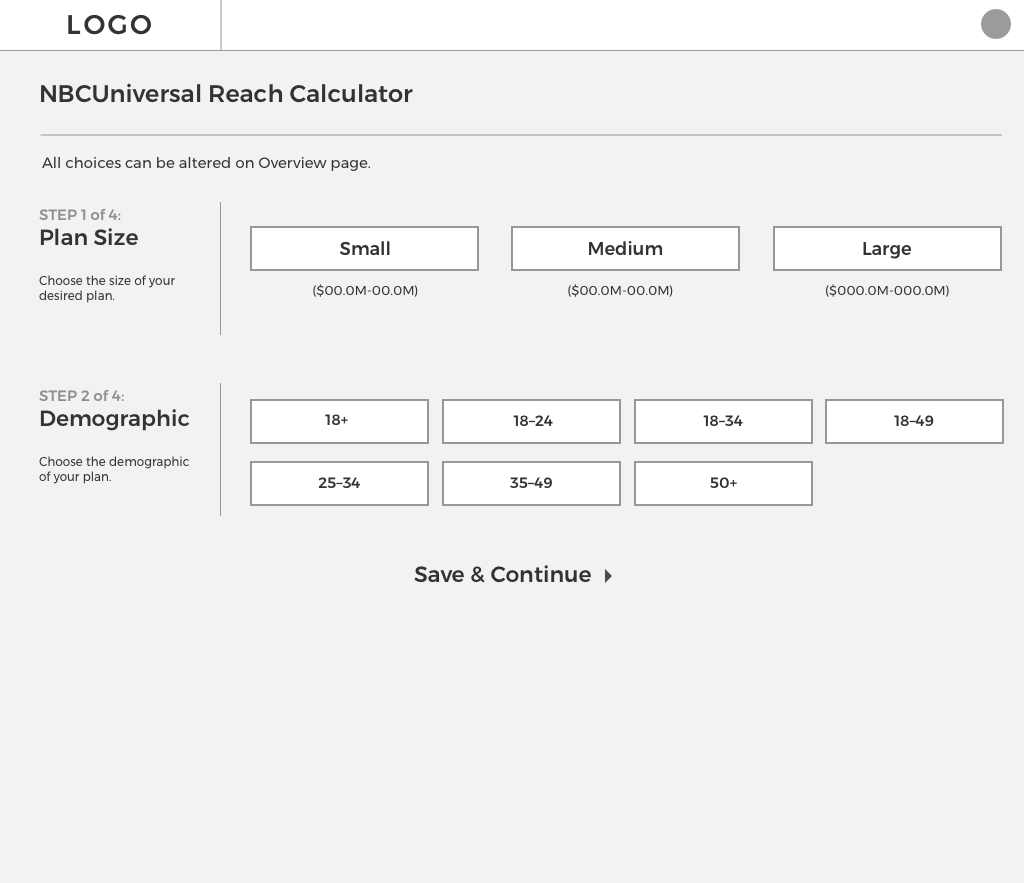Image resolution: width=1024 pixels, height=883 pixels.
Task: Click the NBCUniversal Reach Calculator heading
Action: (x=226, y=94)
